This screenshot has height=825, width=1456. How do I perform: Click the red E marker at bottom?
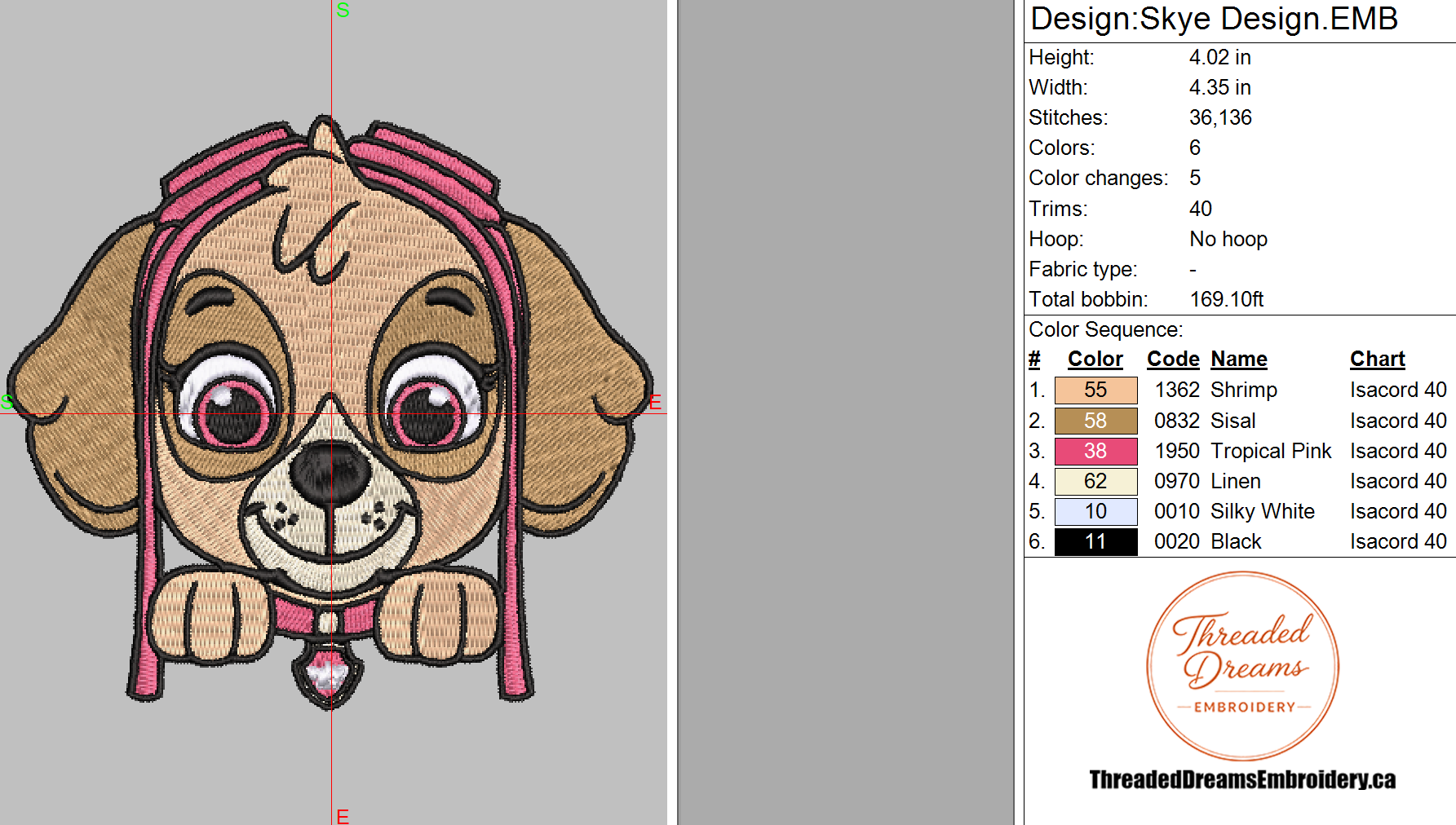pyautogui.click(x=343, y=816)
